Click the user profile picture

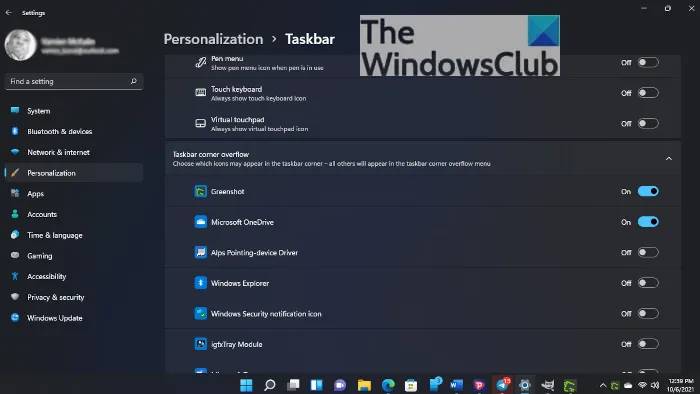coord(20,45)
